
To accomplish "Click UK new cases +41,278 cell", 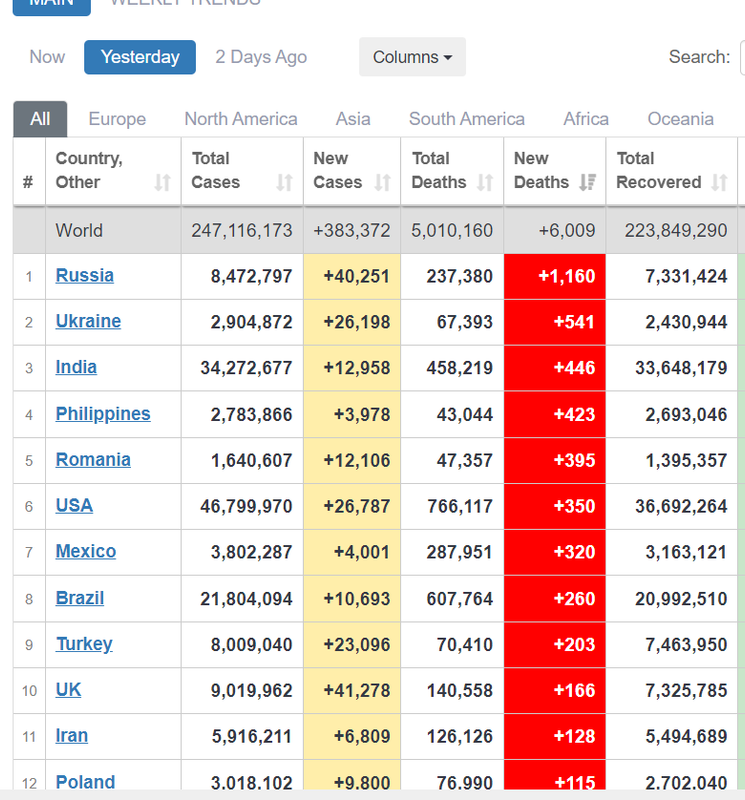I will 352,690.
